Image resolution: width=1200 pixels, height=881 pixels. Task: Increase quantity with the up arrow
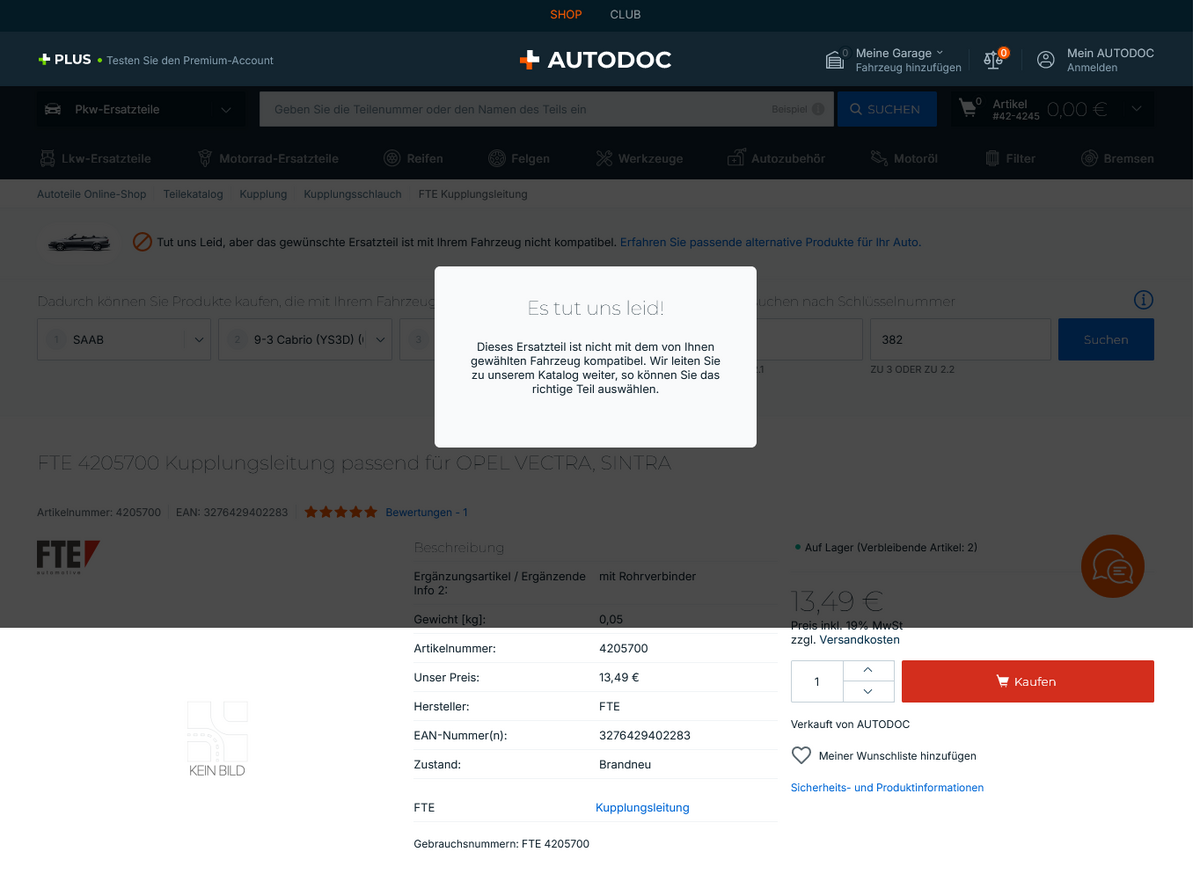pyautogui.click(x=866, y=670)
